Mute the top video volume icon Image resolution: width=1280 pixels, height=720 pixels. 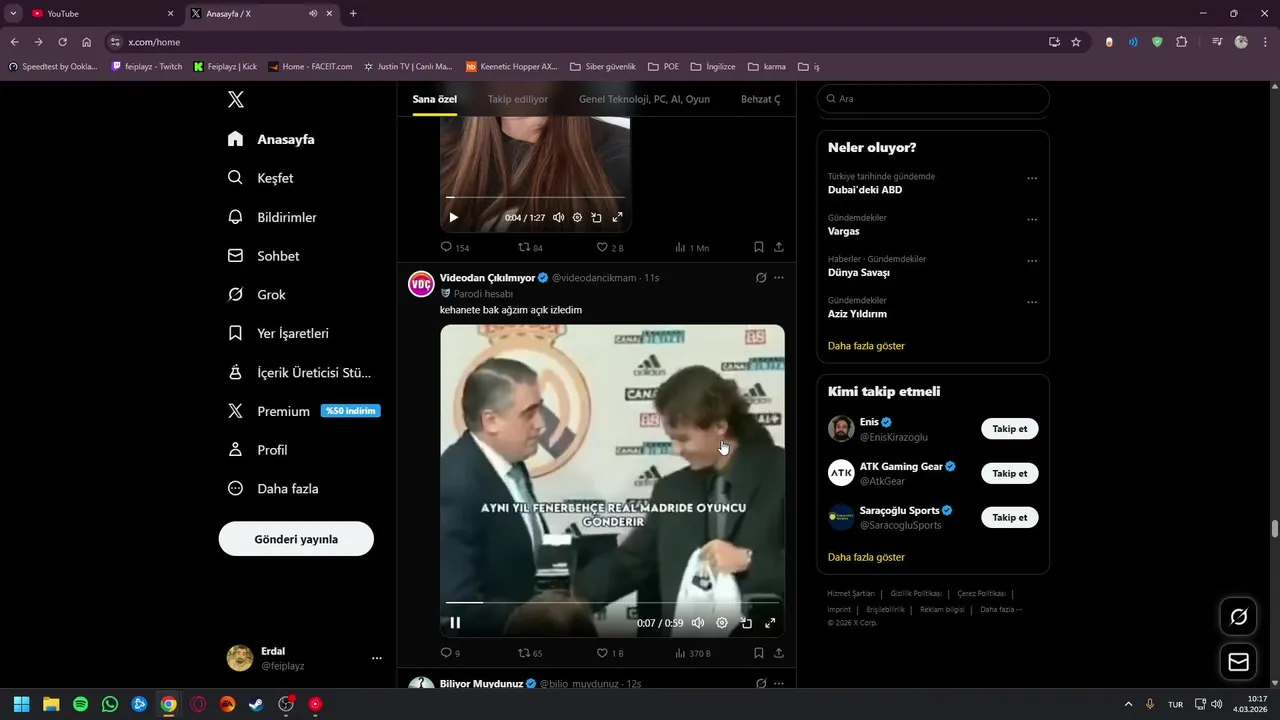click(558, 217)
